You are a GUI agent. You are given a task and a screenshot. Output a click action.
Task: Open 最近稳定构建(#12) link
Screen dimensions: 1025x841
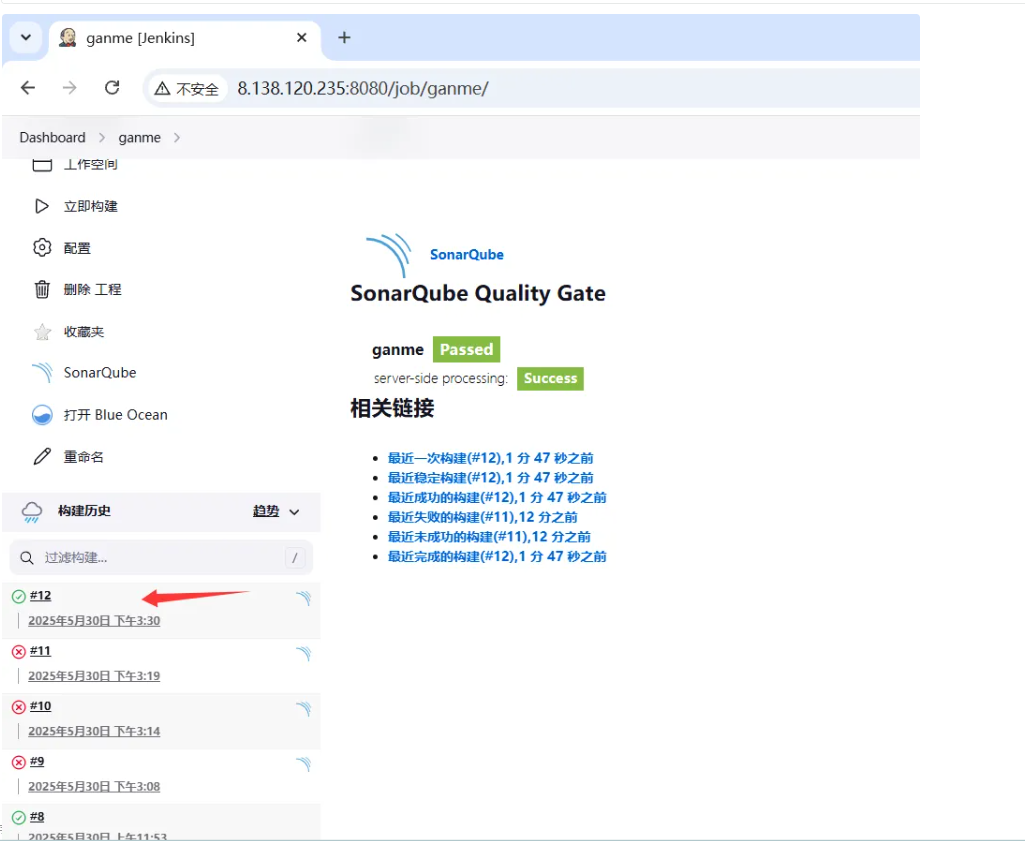coord(490,478)
